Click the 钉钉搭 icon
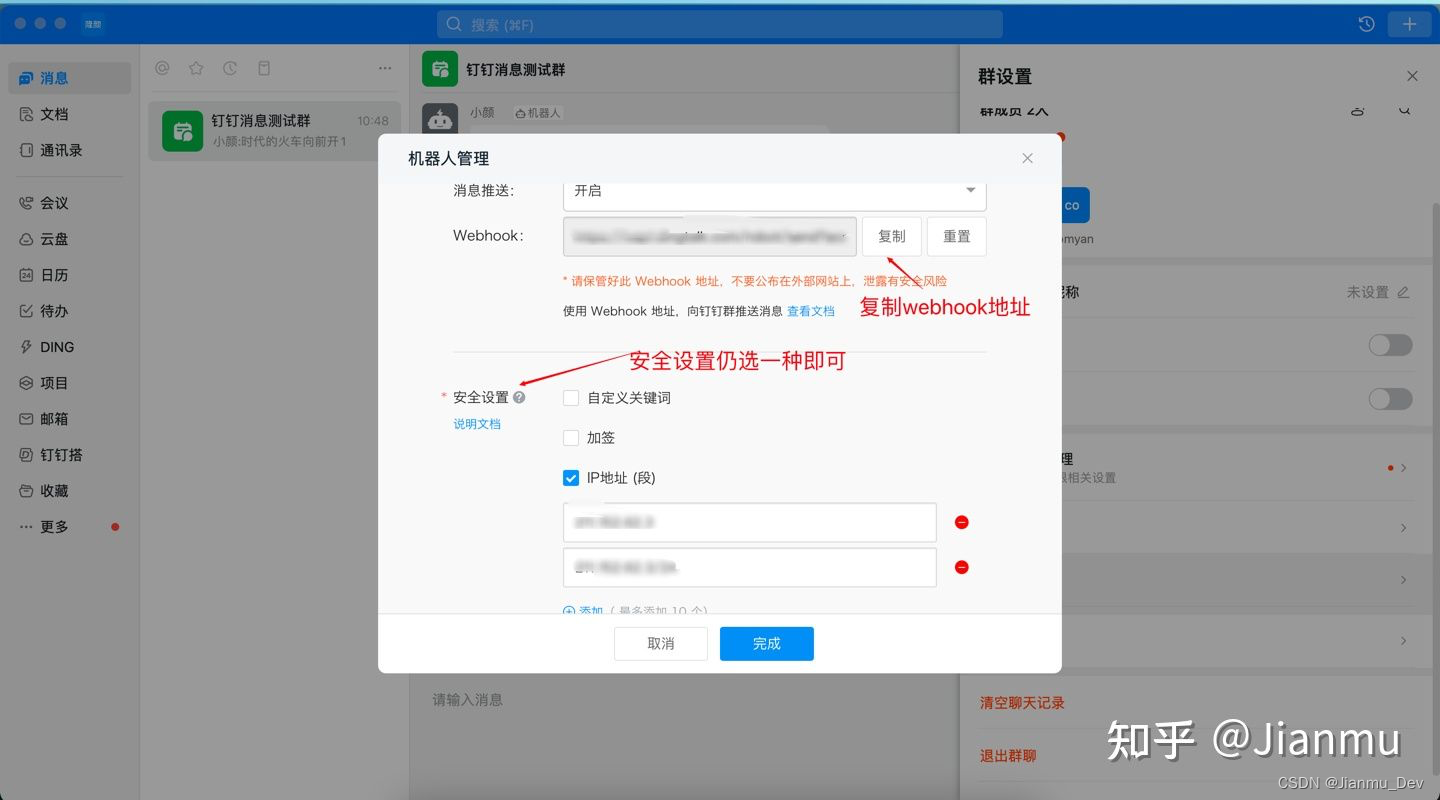The height and width of the screenshot is (800, 1440). click(x=26, y=455)
